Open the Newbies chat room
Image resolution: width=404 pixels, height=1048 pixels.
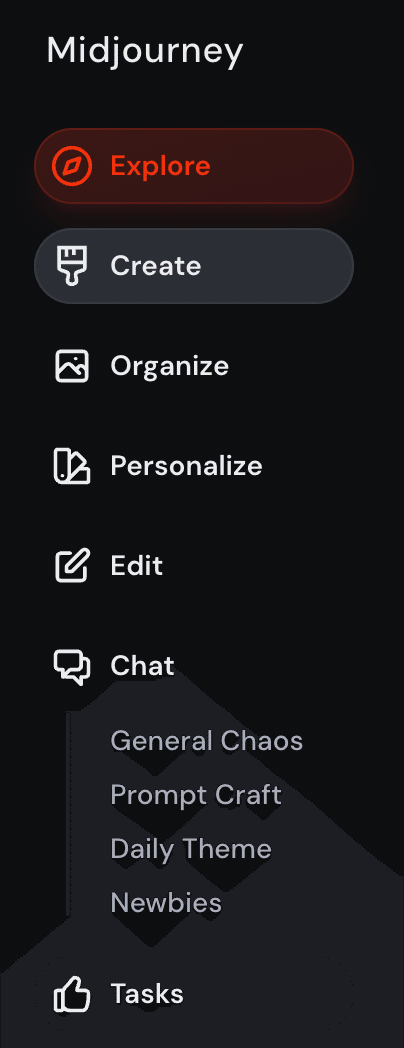(x=166, y=903)
